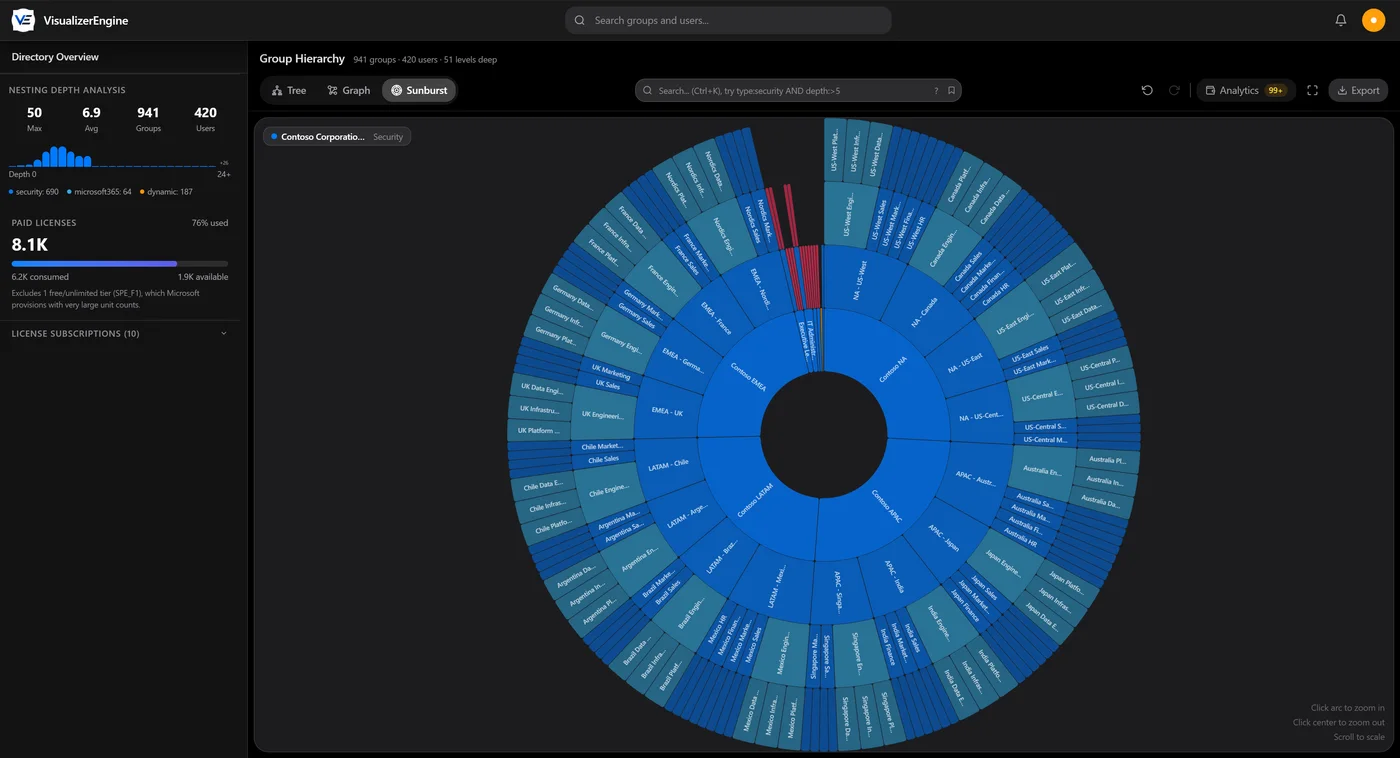Click the sunburst center to zoom out

[823, 434]
